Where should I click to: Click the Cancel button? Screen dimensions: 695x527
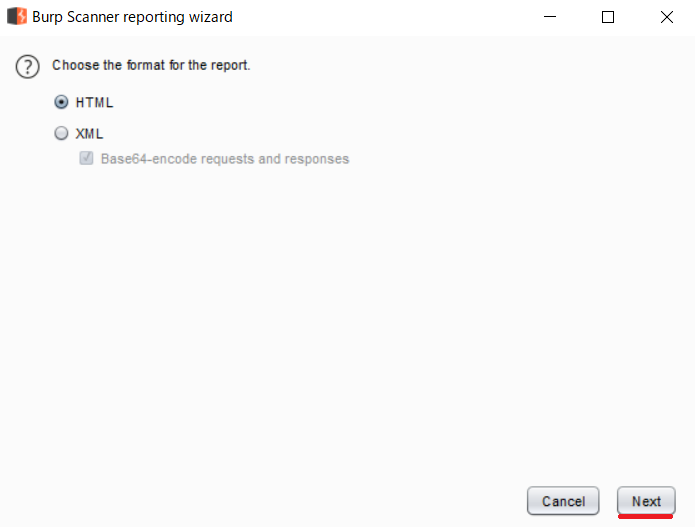563,501
